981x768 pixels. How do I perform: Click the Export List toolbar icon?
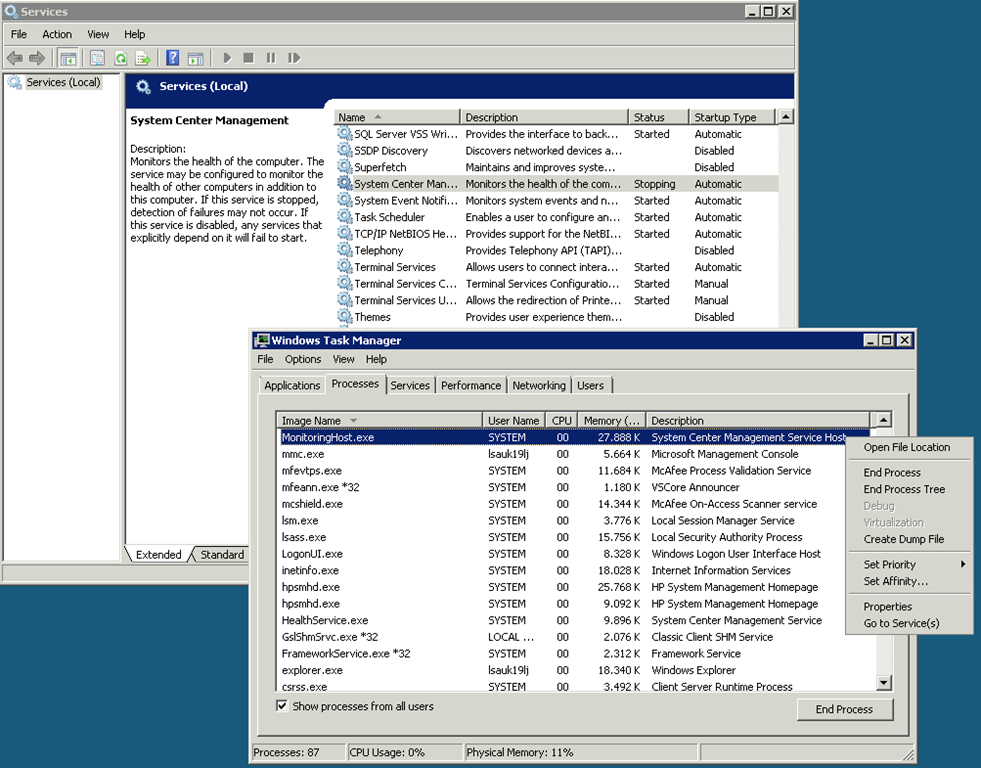[x=143, y=58]
